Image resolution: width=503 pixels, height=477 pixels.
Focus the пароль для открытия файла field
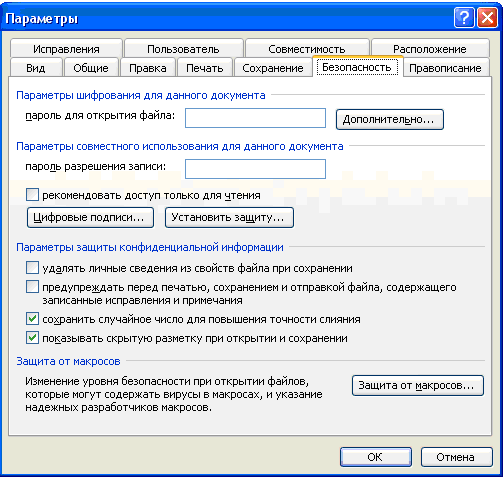click(x=255, y=118)
